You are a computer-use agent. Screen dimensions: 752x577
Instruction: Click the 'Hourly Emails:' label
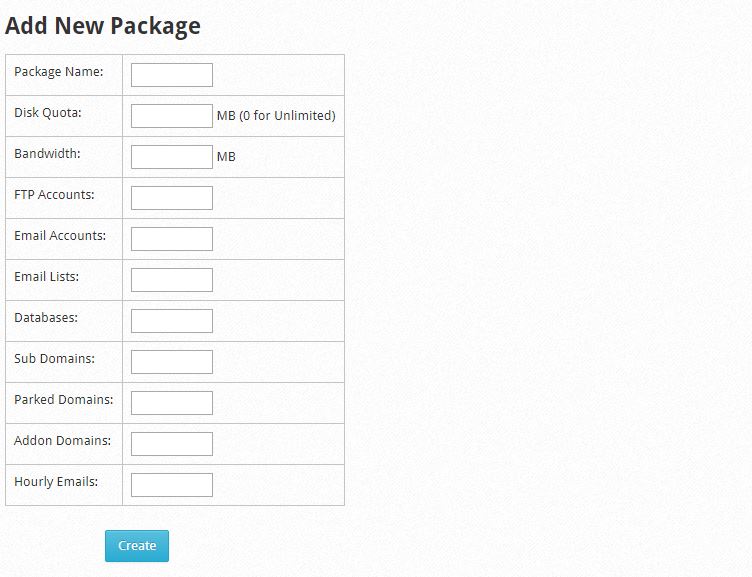[56, 482]
